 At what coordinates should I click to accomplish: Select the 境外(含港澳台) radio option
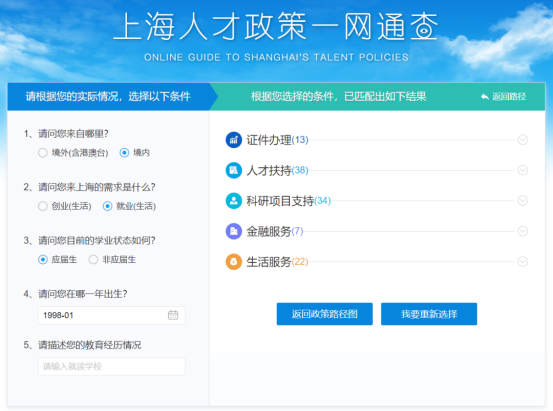(x=43, y=153)
